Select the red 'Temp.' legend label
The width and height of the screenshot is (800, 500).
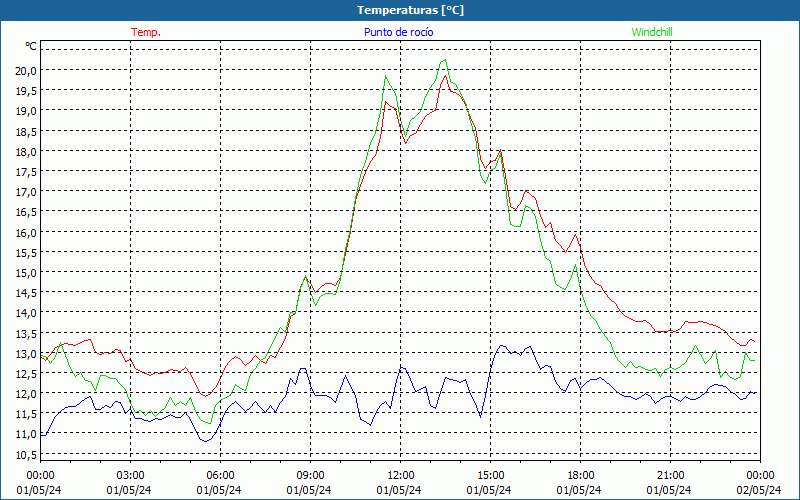(146, 32)
